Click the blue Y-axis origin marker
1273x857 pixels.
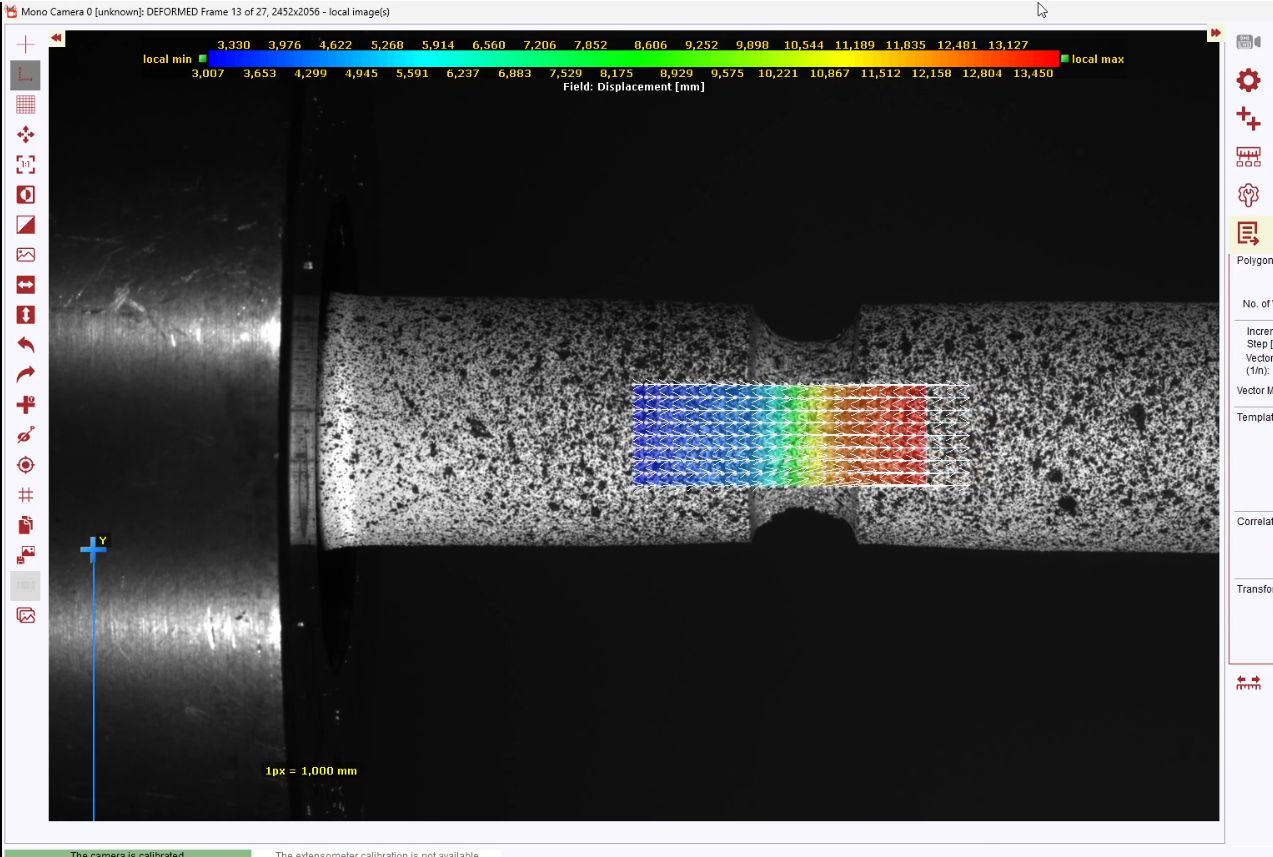pos(93,549)
